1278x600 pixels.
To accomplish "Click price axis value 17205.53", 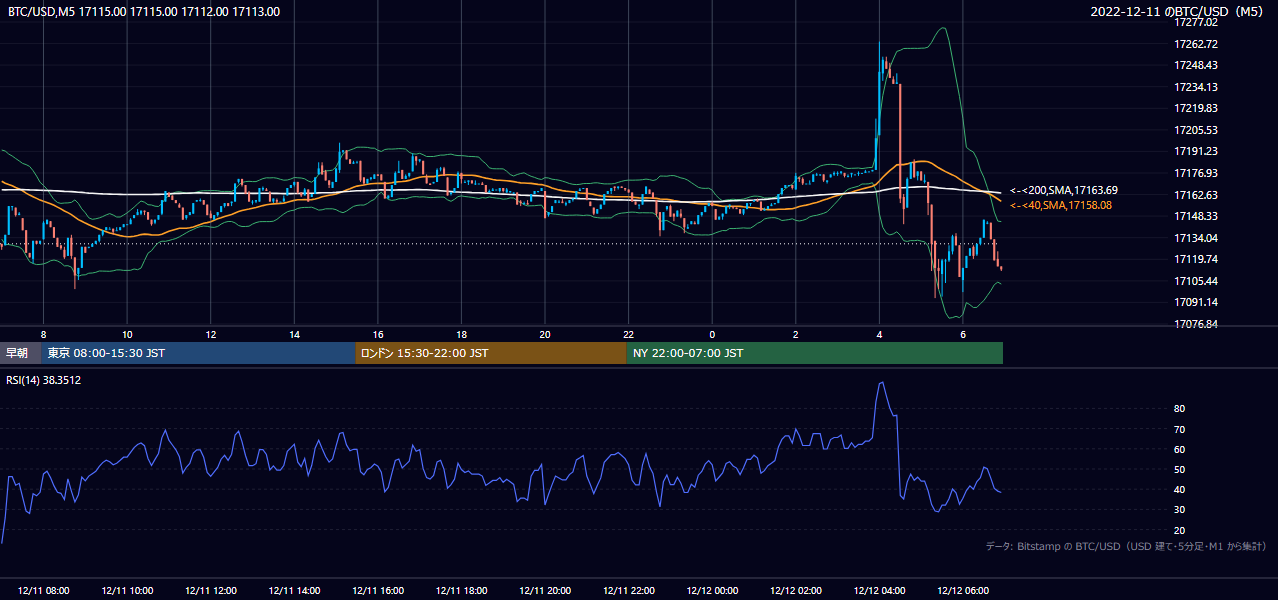I will coord(1196,130).
